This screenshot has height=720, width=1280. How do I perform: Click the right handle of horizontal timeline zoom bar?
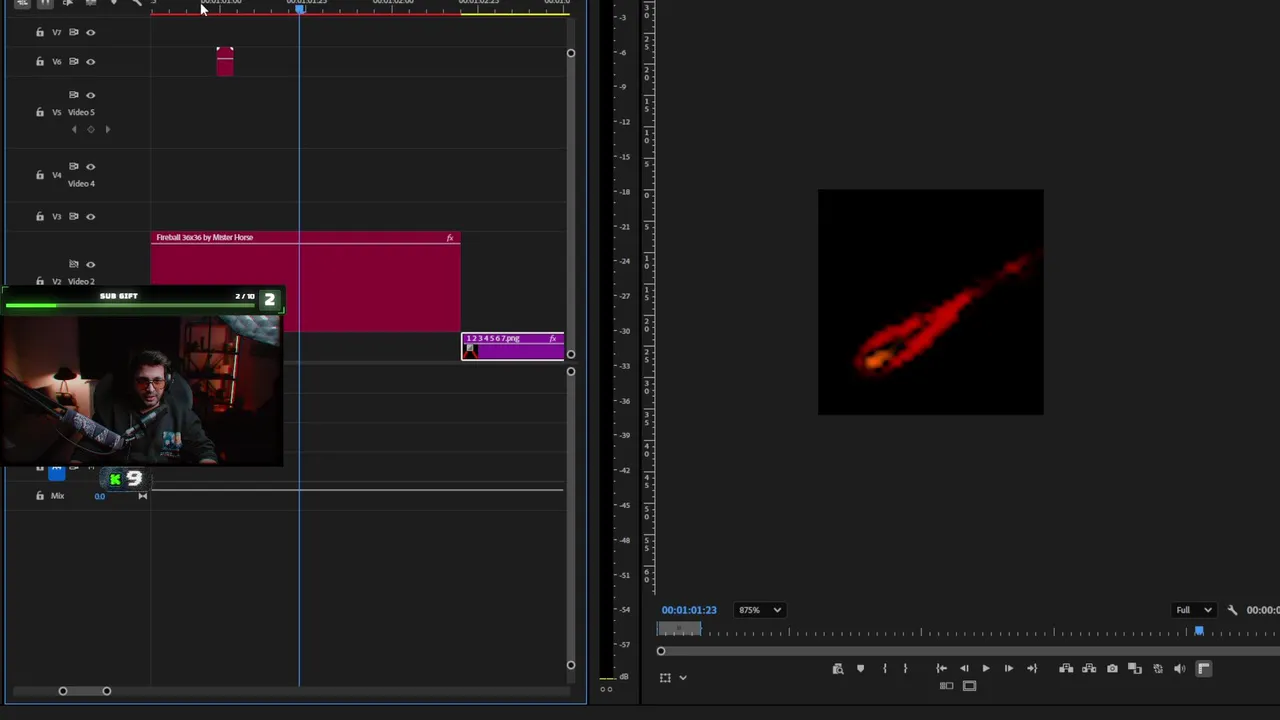[x=107, y=691]
